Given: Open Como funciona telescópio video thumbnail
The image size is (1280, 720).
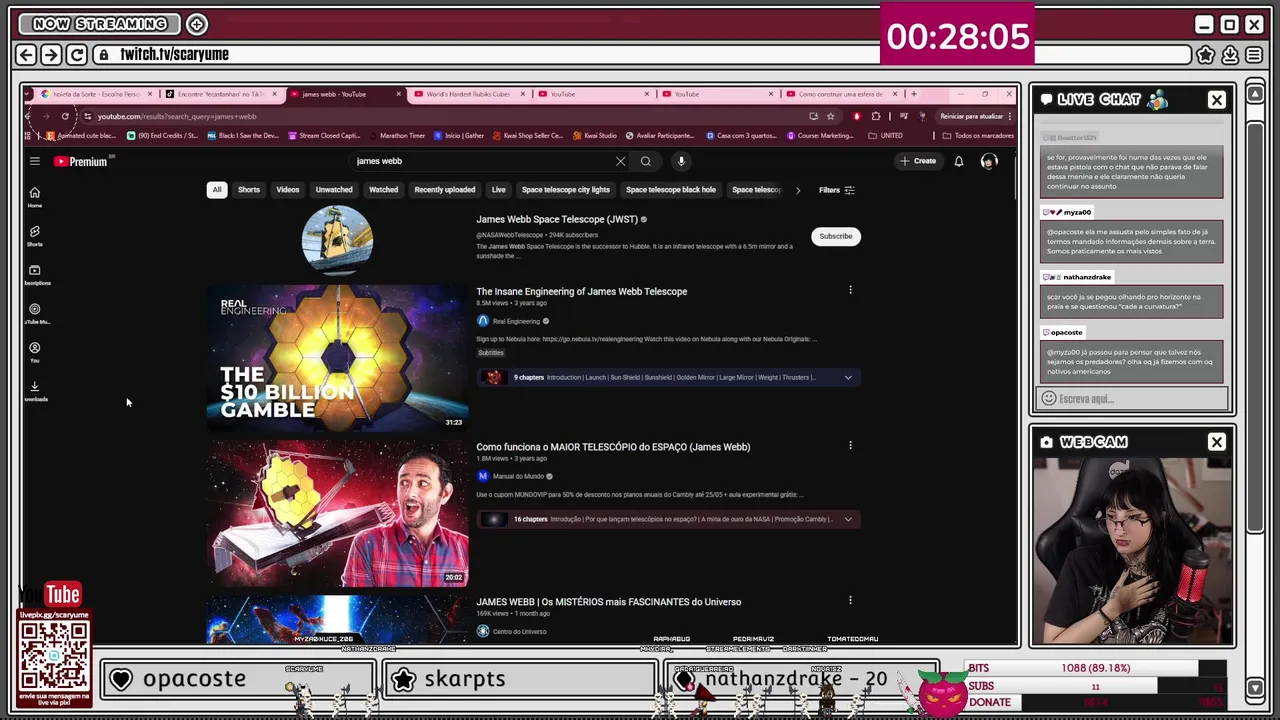Looking at the screenshot, I should [337, 513].
